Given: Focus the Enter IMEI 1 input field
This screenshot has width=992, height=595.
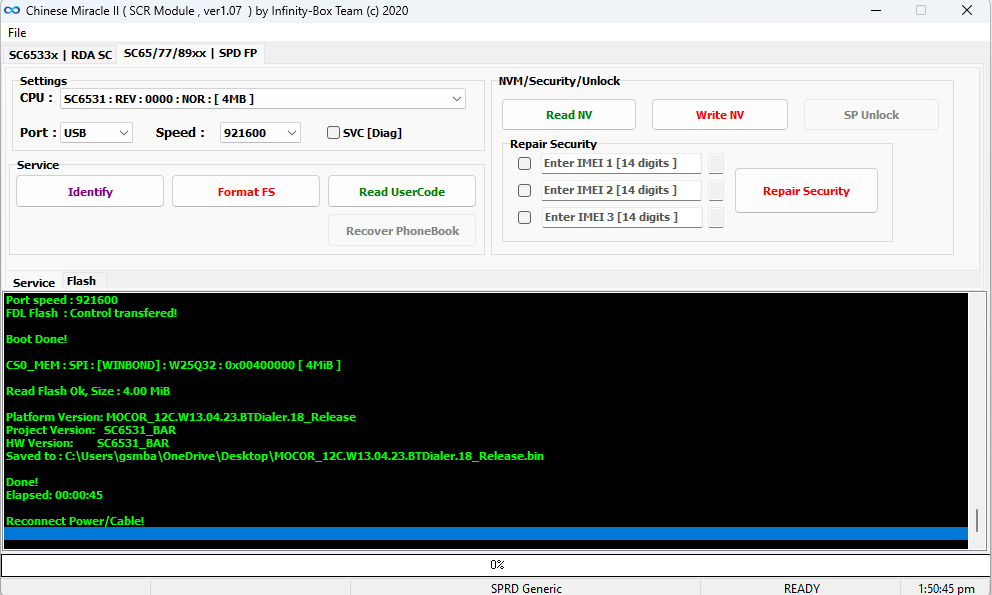Looking at the screenshot, I should tap(621, 163).
